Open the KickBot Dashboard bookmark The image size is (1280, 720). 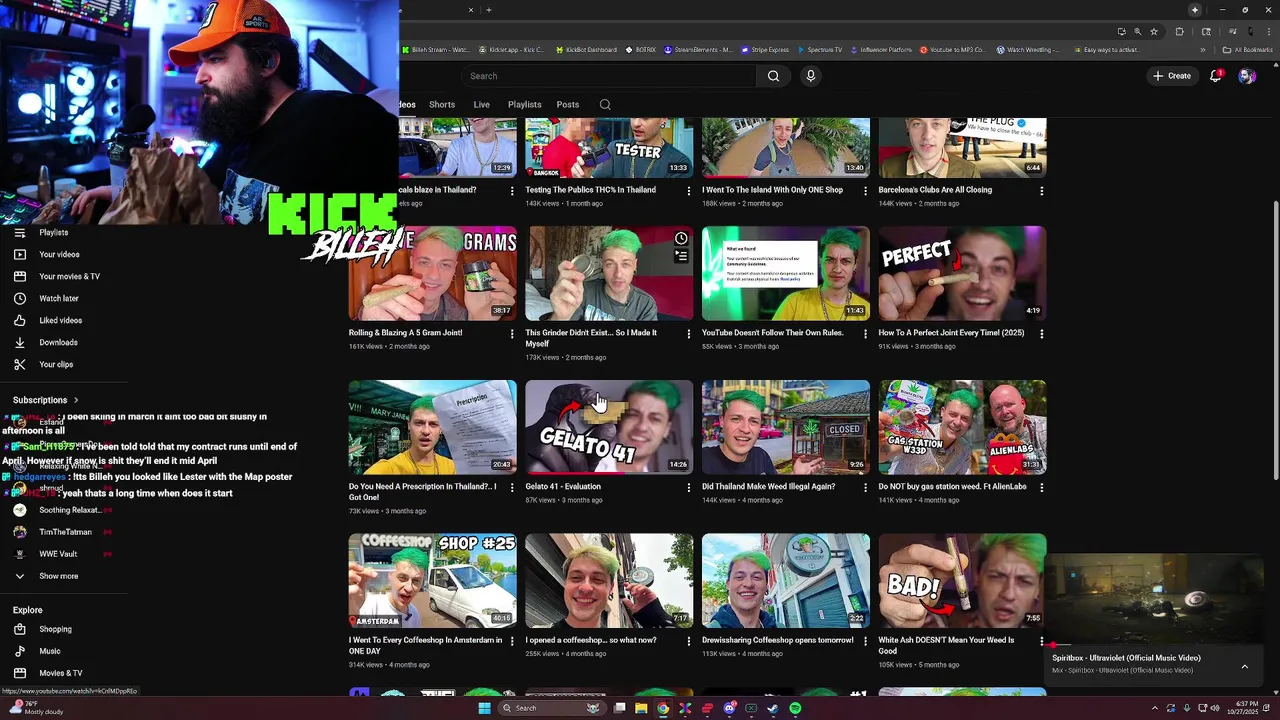point(586,50)
